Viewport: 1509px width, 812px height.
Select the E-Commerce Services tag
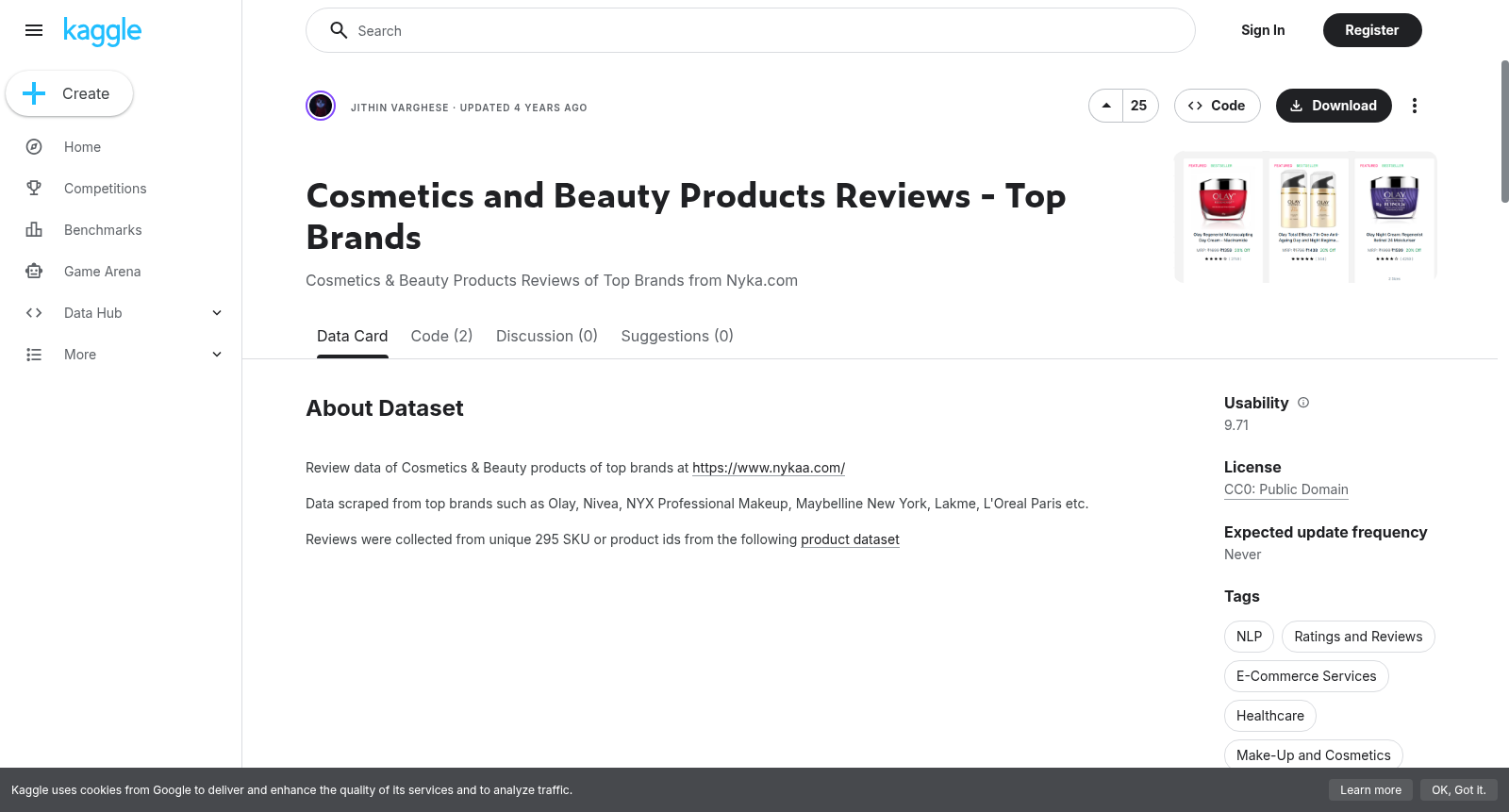[x=1306, y=676]
